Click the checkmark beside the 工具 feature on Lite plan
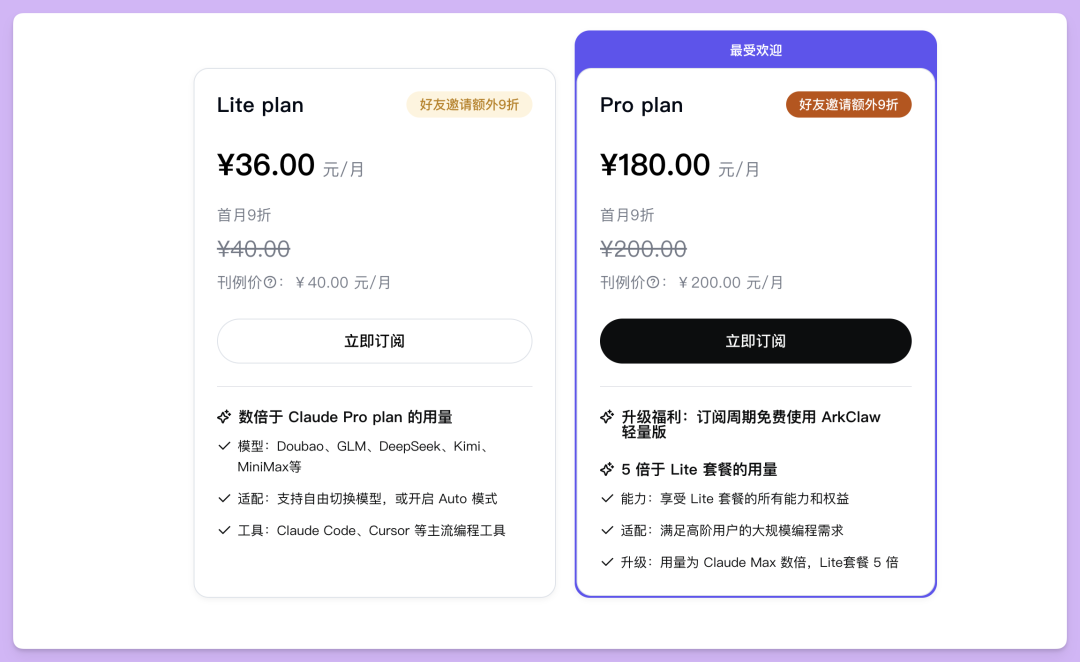Image resolution: width=1080 pixels, height=662 pixels. tap(224, 530)
